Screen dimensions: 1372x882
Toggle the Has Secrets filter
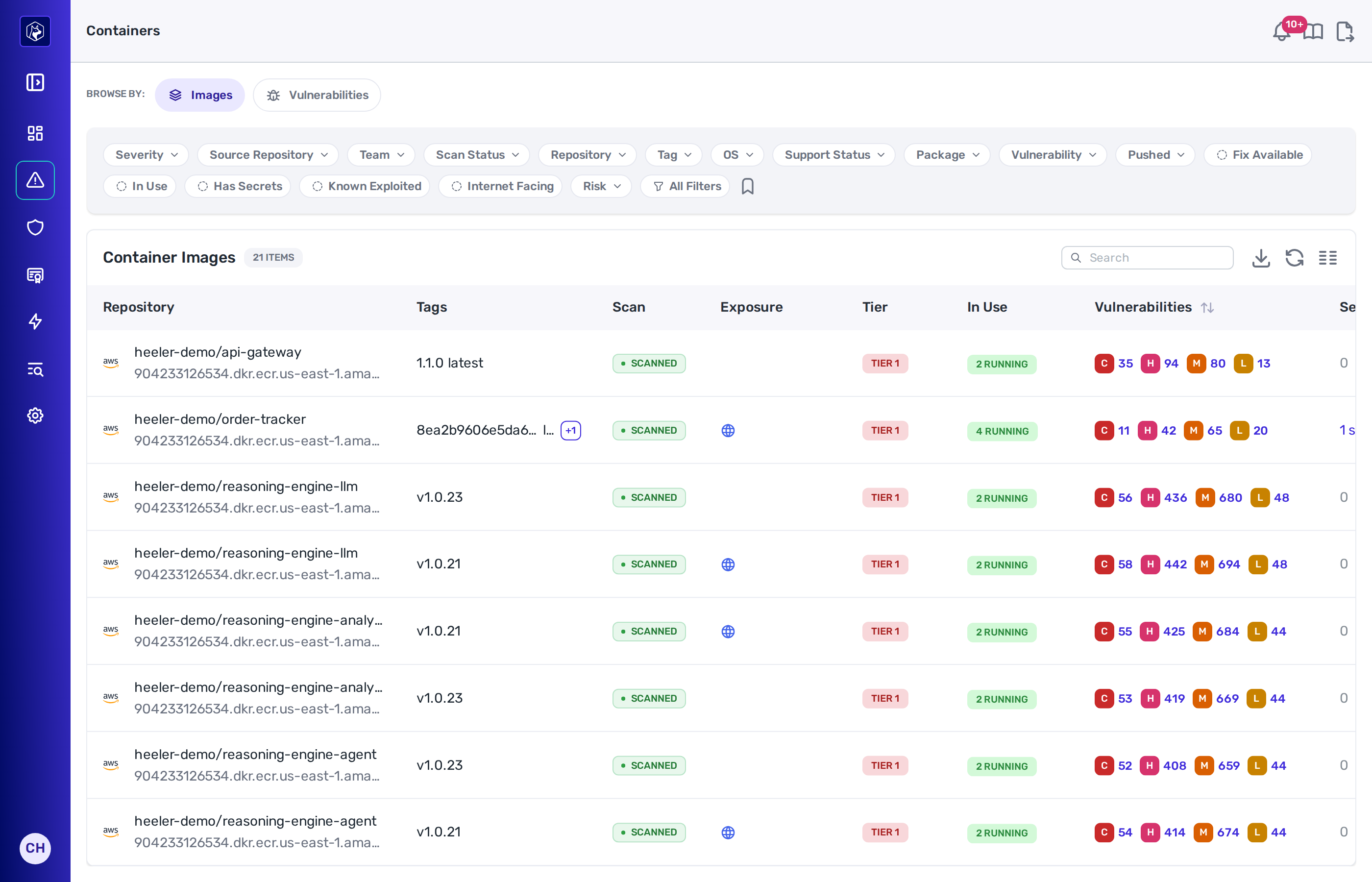pyautogui.click(x=238, y=186)
